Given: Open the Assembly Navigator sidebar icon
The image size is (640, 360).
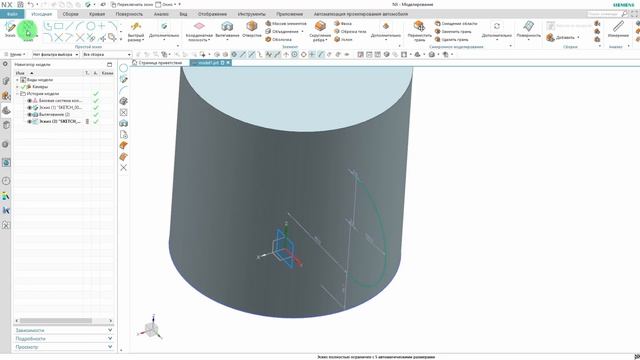Looking at the screenshot, I should click(6, 96).
